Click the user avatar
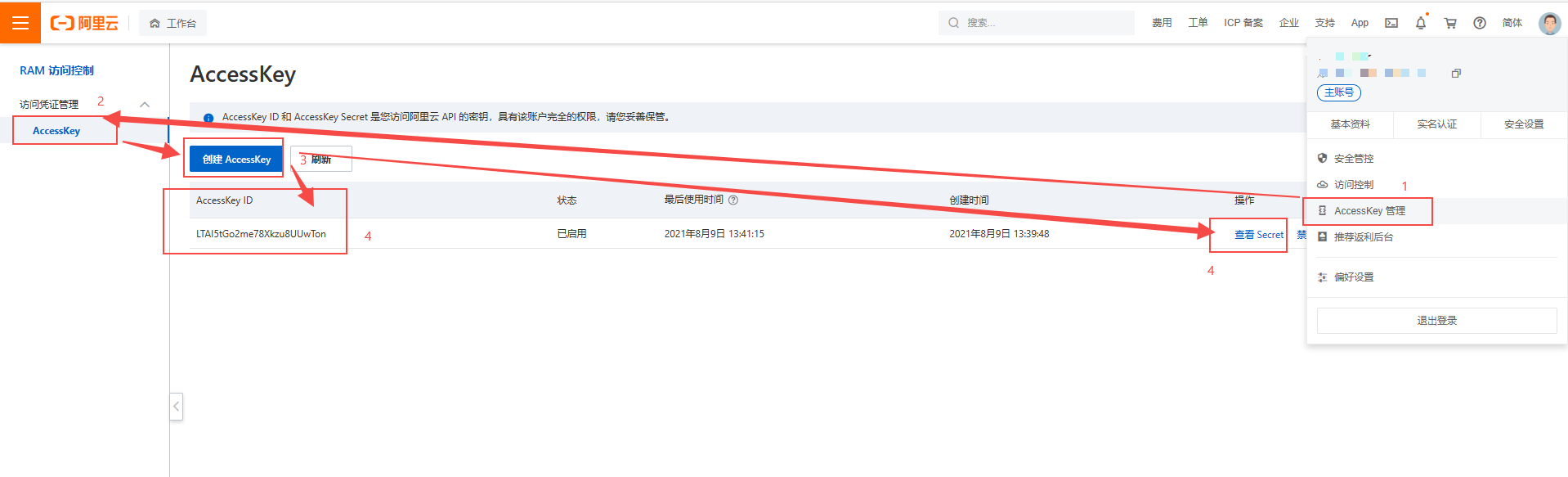Viewport: 1568px width, 477px height. pos(1550,23)
